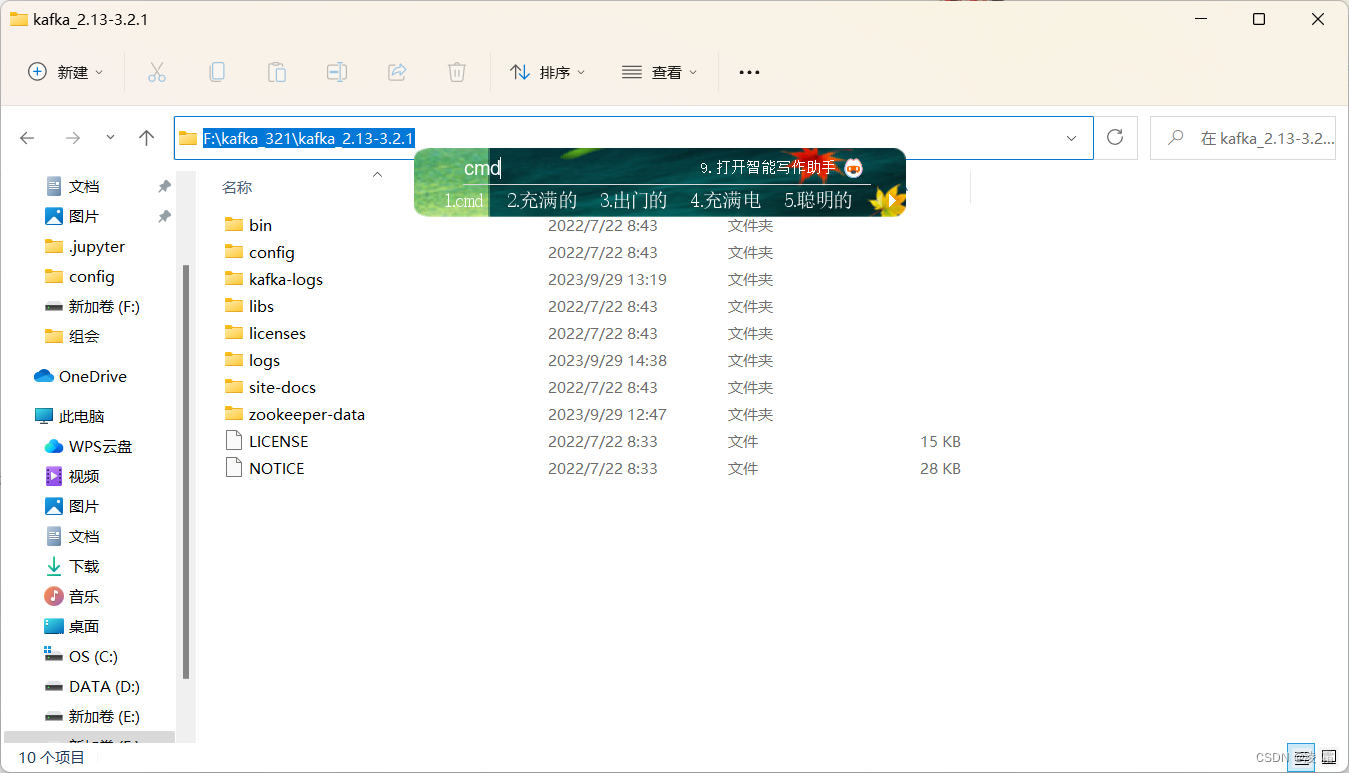1349x773 pixels.
Task: Click the Cut icon in the toolbar
Action: 156,71
